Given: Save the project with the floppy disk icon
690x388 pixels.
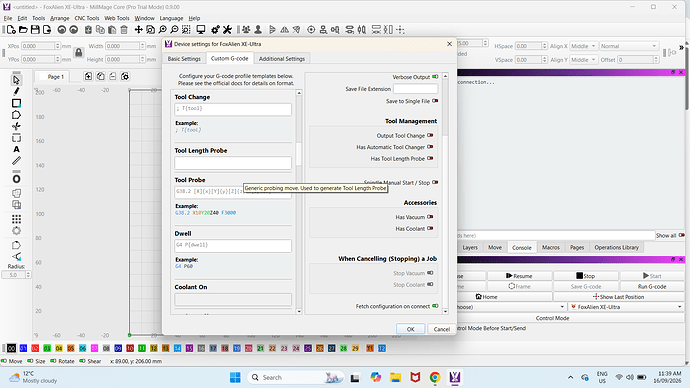Looking at the screenshot, I should 35,29.
